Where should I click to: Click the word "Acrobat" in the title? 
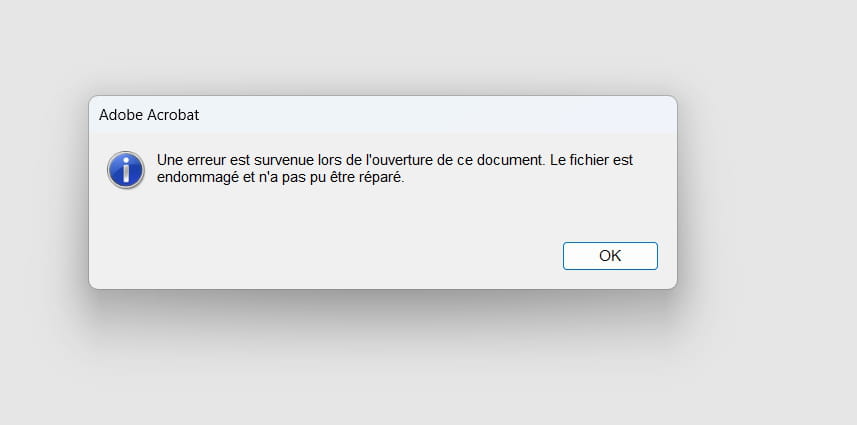click(173, 114)
